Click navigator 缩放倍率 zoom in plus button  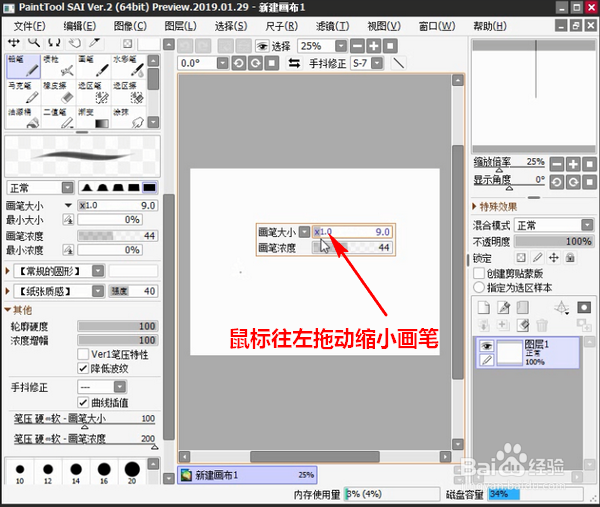pos(573,165)
